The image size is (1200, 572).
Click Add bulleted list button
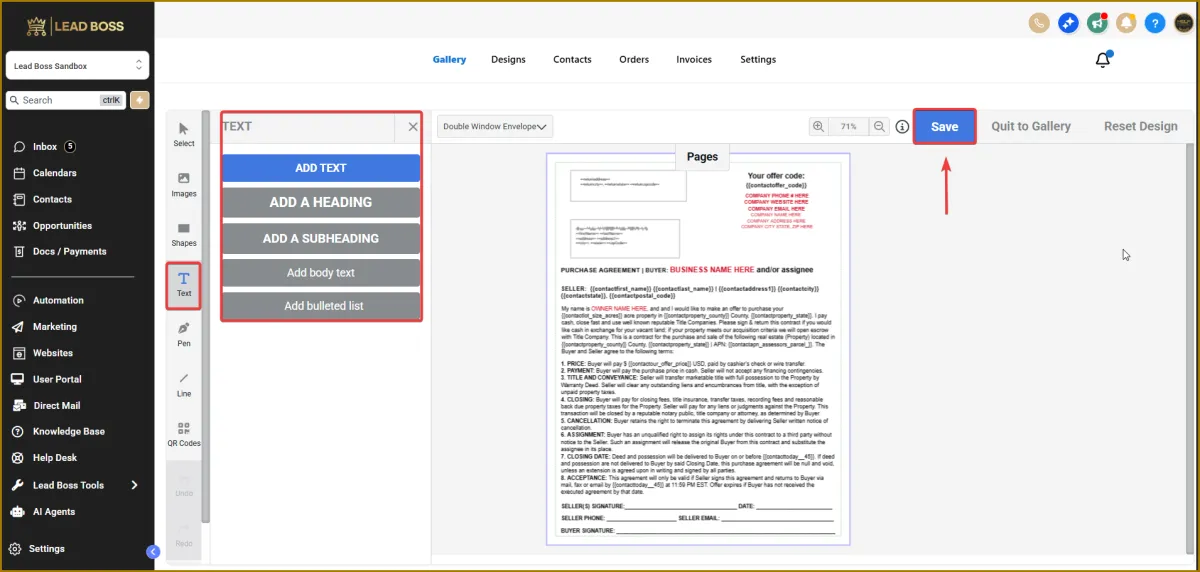point(321,305)
